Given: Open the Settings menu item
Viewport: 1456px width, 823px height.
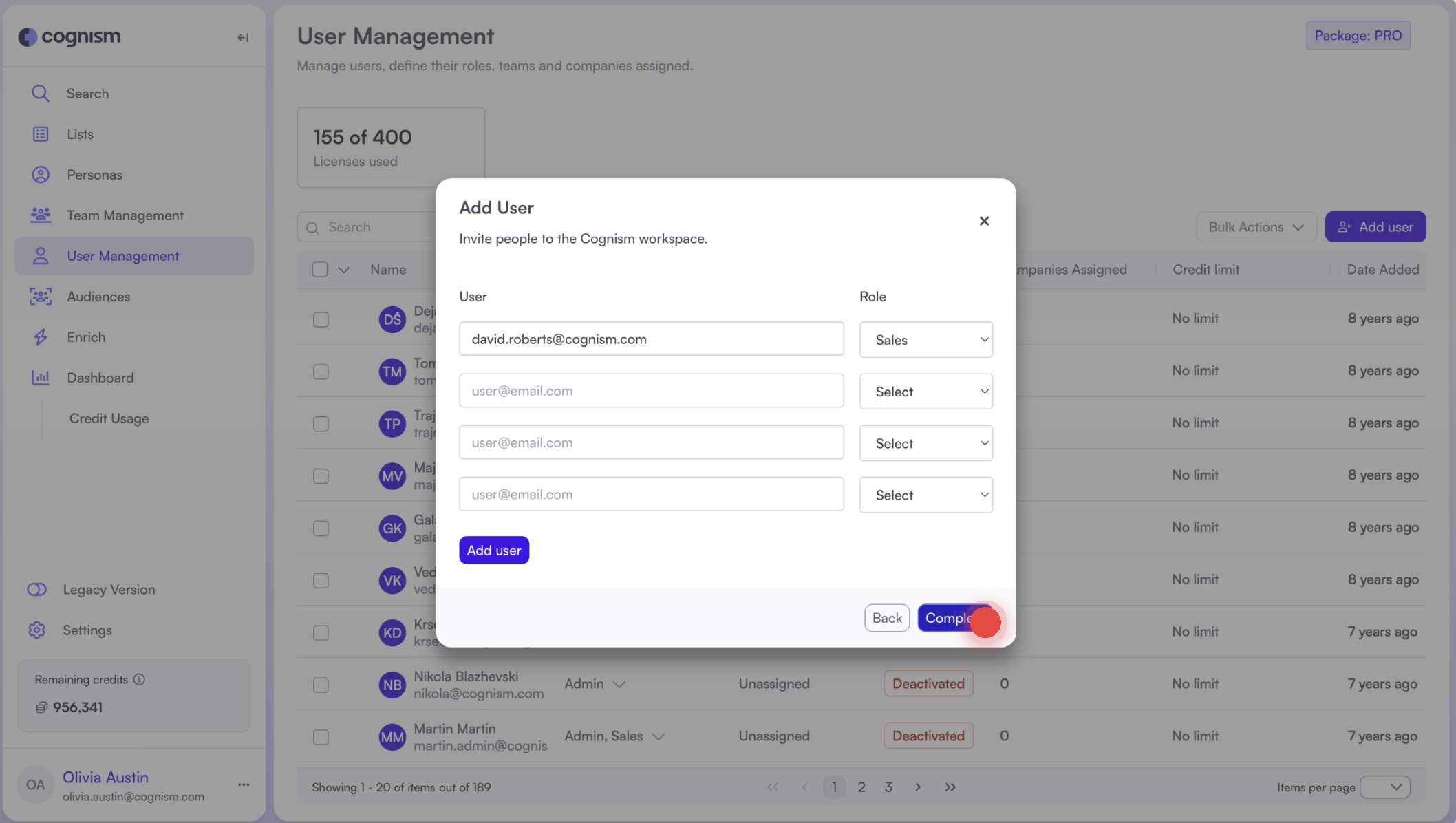Looking at the screenshot, I should (89, 630).
